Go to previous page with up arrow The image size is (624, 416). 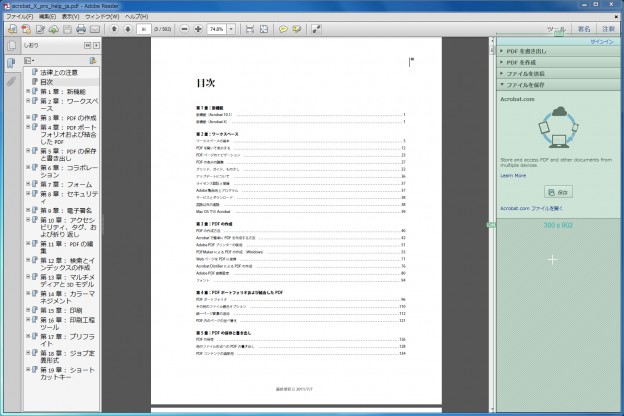point(114,29)
